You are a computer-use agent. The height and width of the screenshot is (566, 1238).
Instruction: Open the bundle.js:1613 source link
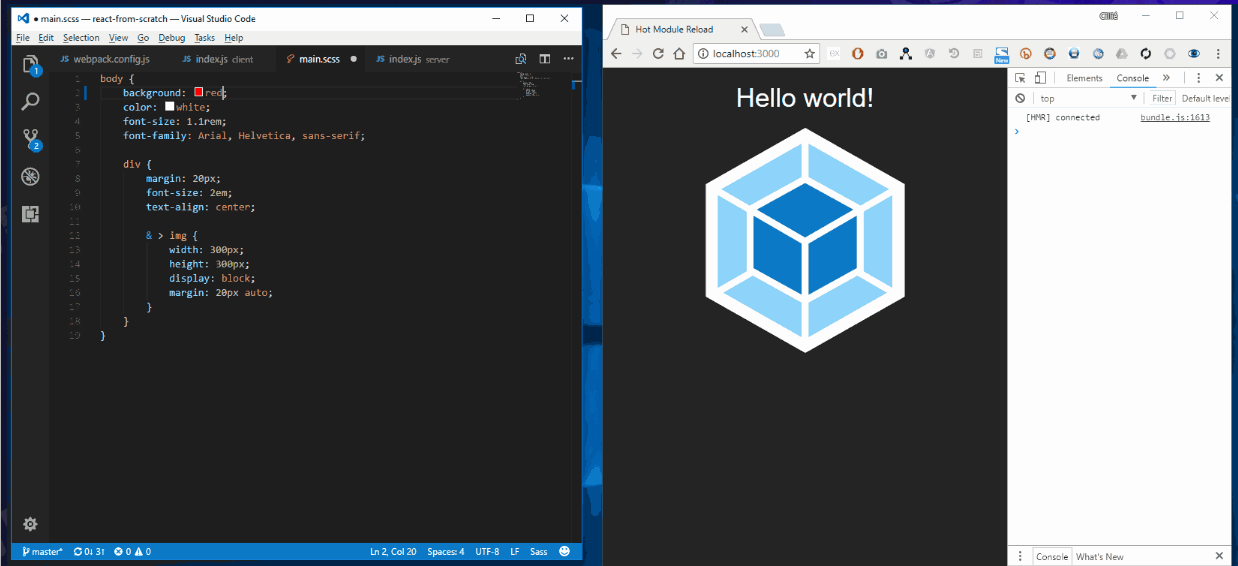click(1175, 117)
